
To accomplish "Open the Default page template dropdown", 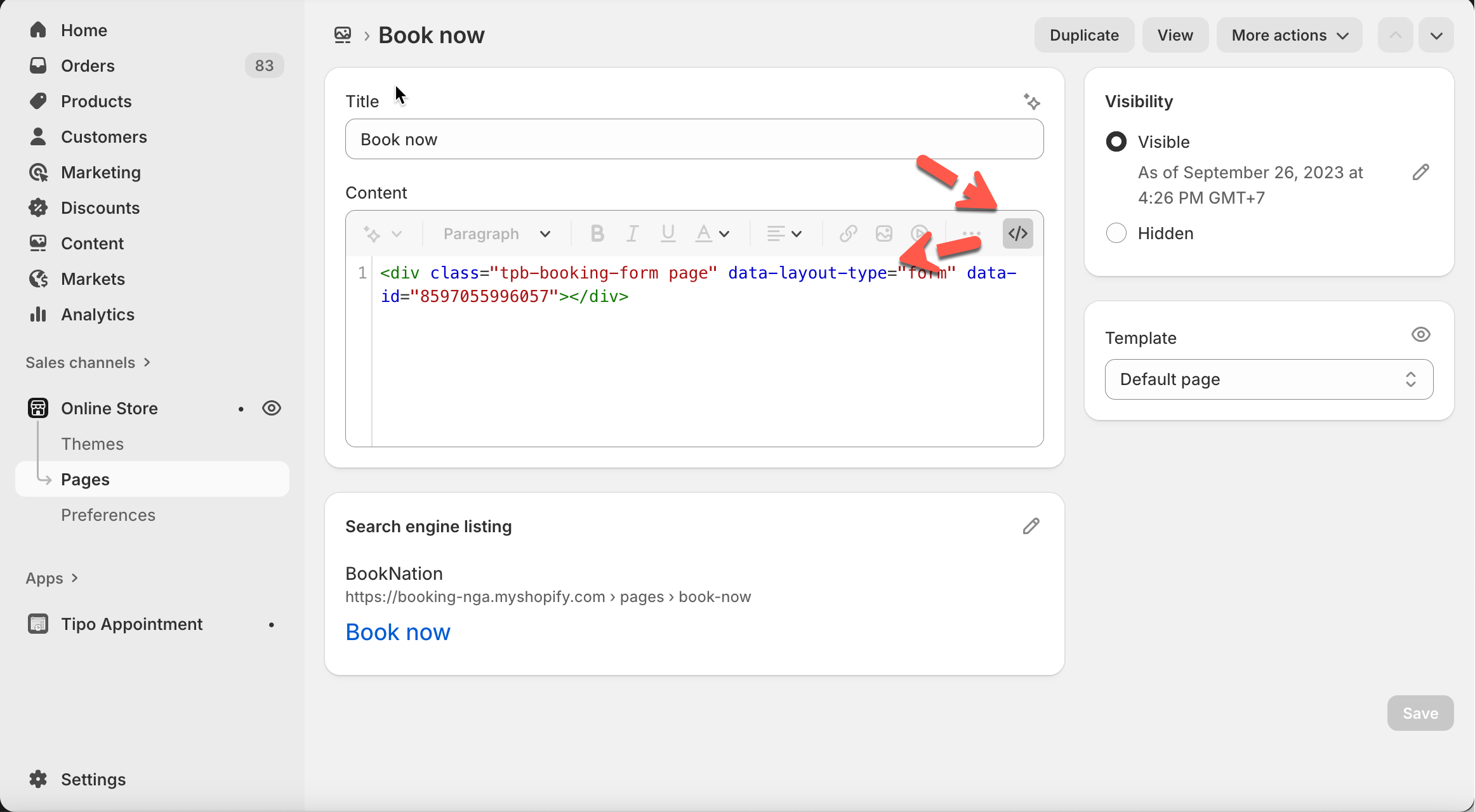I will 1268,379.
